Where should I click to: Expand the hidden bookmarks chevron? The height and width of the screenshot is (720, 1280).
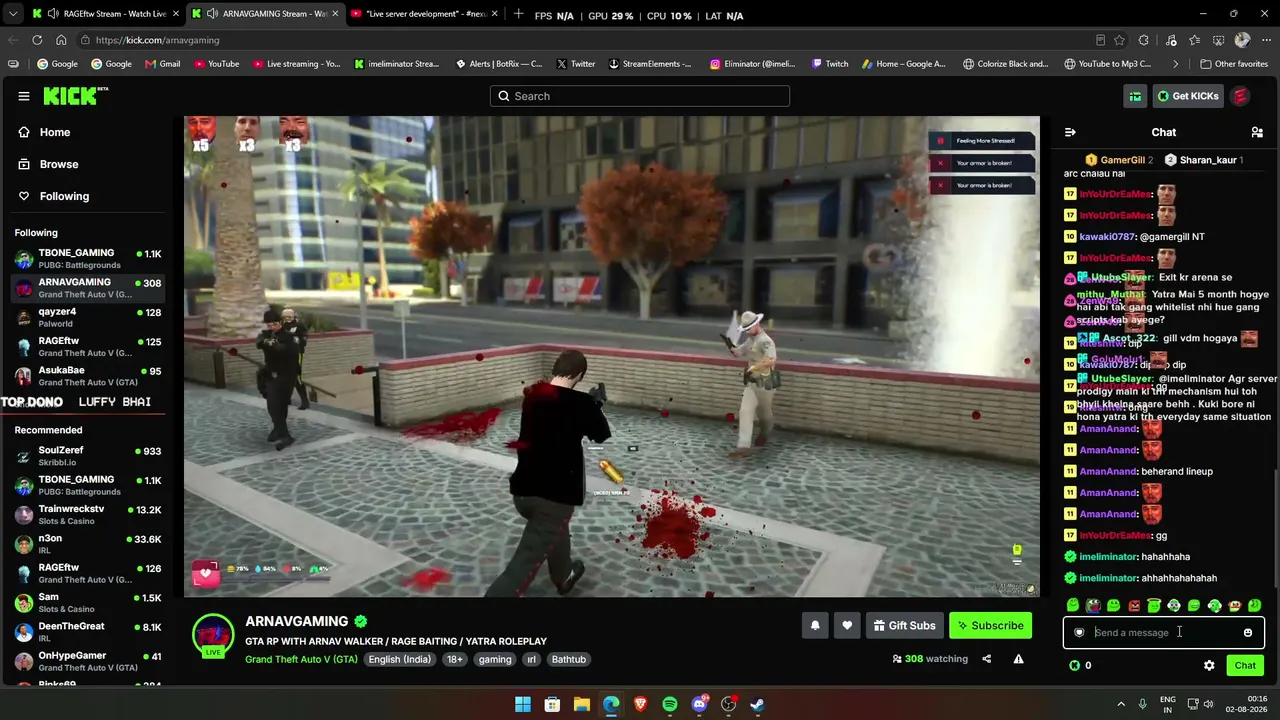[x=1175, y=64]
